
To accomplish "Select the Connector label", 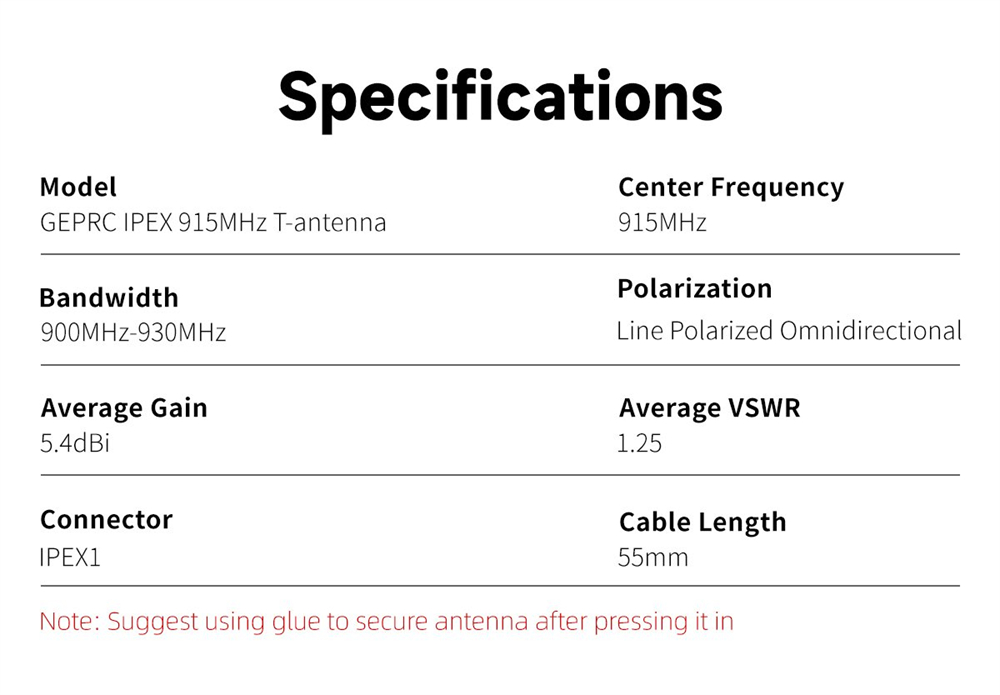I will 106,520.
